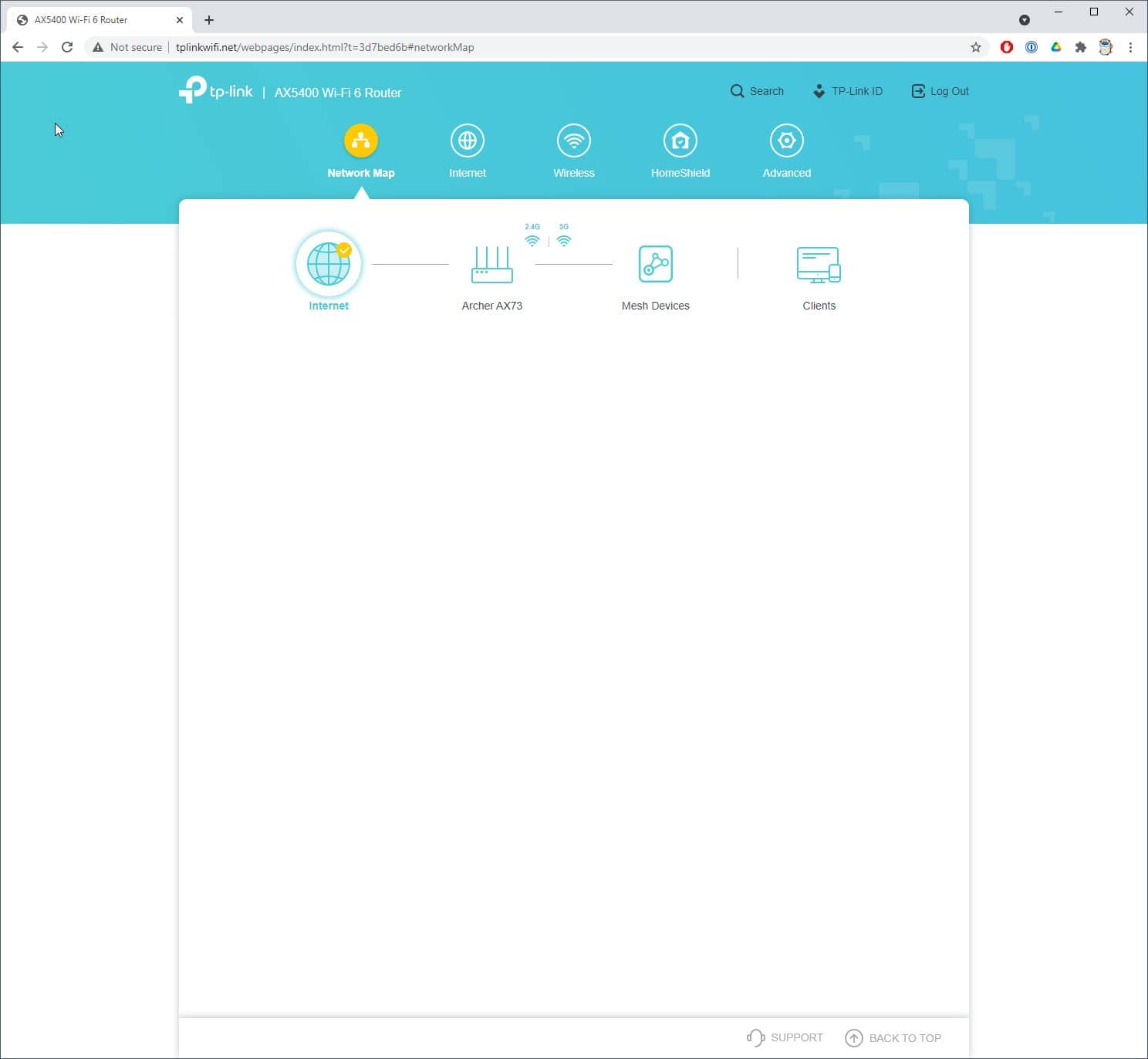
Task: Open a new browser tab
Action: [x=209, y=20]
